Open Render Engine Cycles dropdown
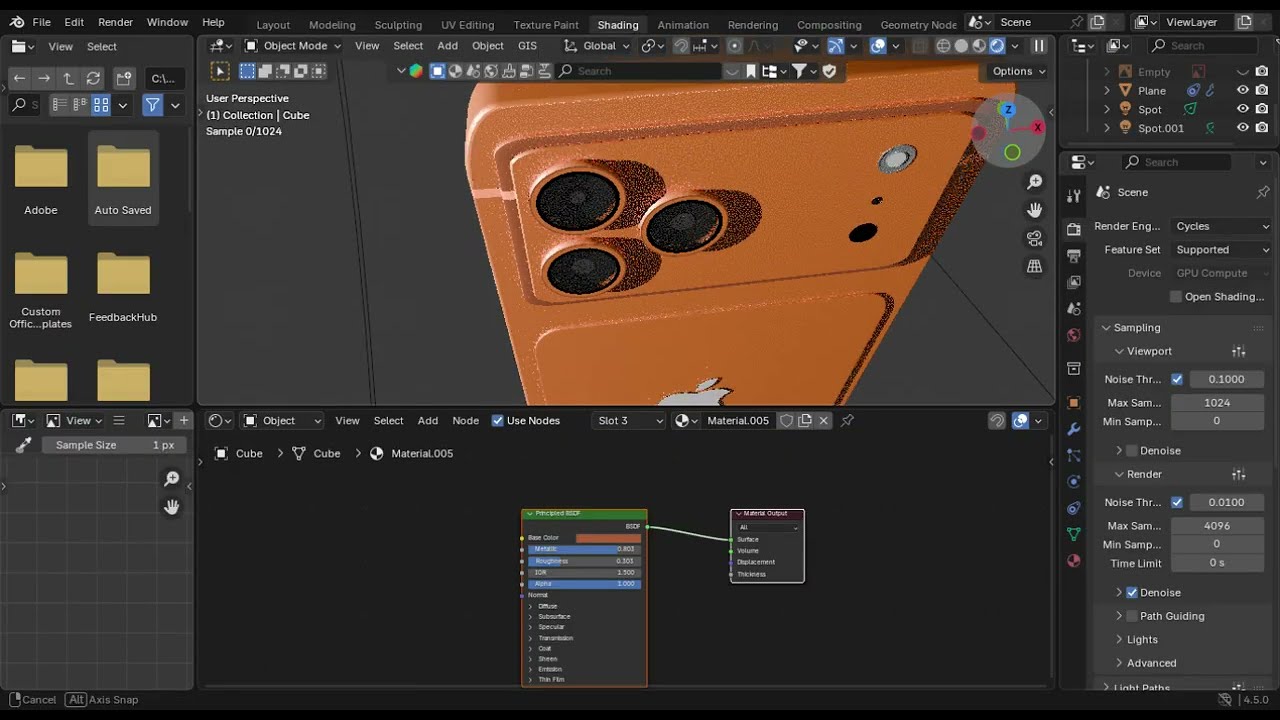Image resolution: width=1280 pixels, height=720 pixels. 1221,226
